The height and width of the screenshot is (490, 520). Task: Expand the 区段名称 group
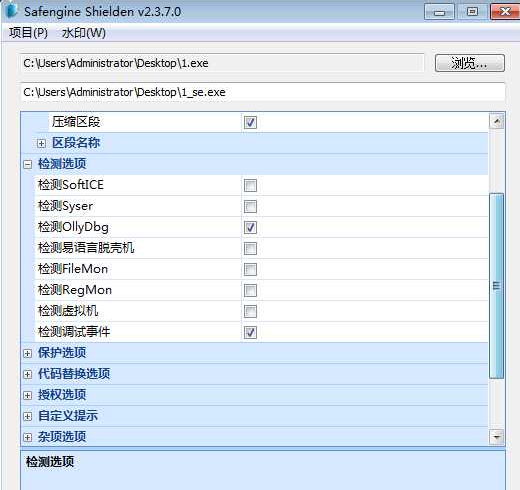pos(41,143)
